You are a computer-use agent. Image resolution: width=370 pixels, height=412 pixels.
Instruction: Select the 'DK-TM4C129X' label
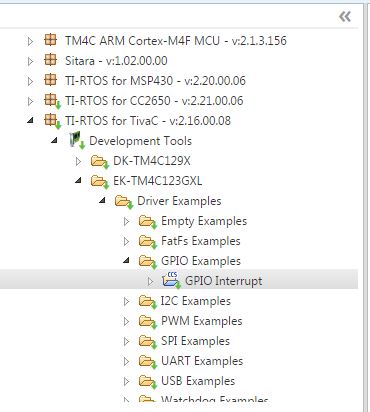tap(152, 161)
